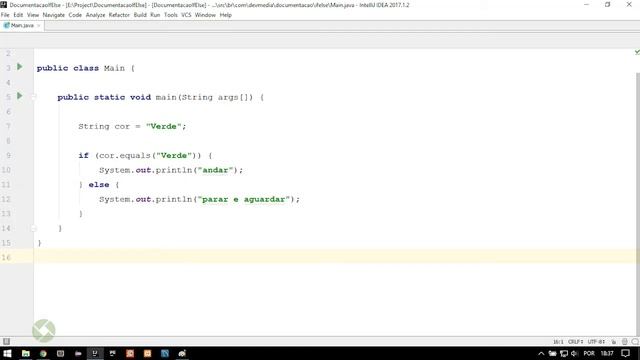Switch the POR keyboard language
Image resolution: width=640 pixels, height=360 pixels.
589,353
